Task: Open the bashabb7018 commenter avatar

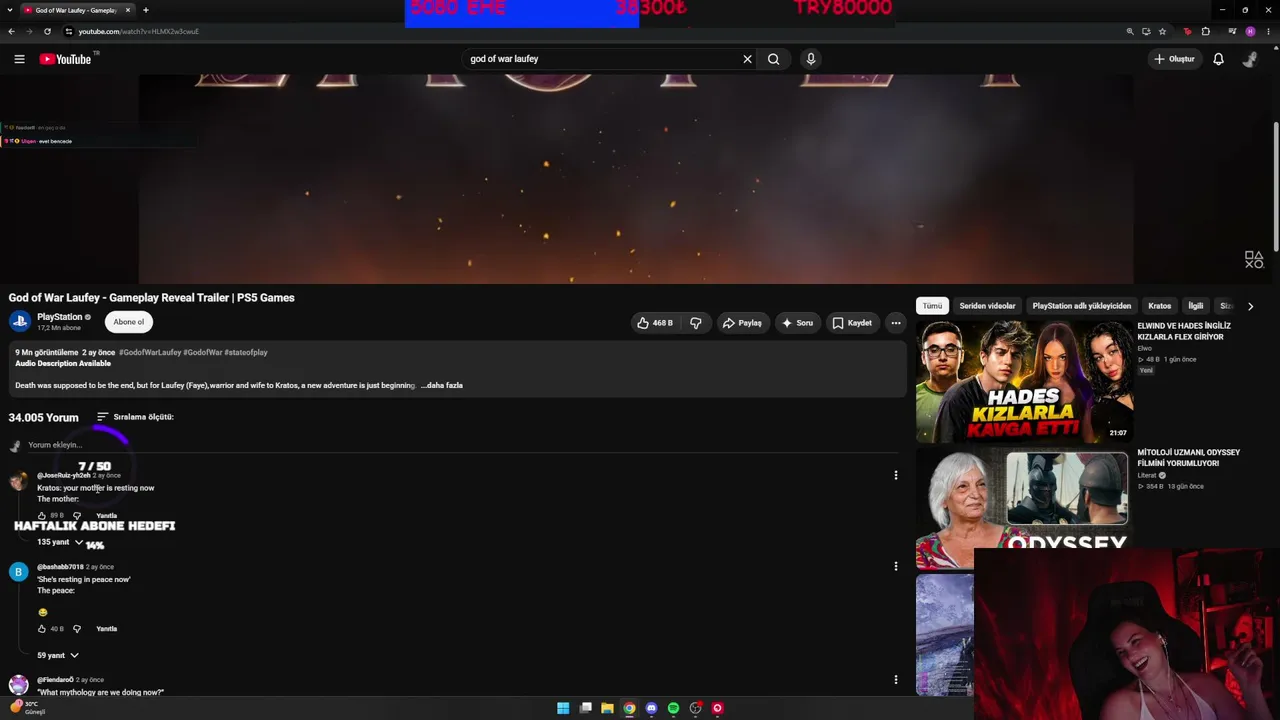Action: pos(18,572)
